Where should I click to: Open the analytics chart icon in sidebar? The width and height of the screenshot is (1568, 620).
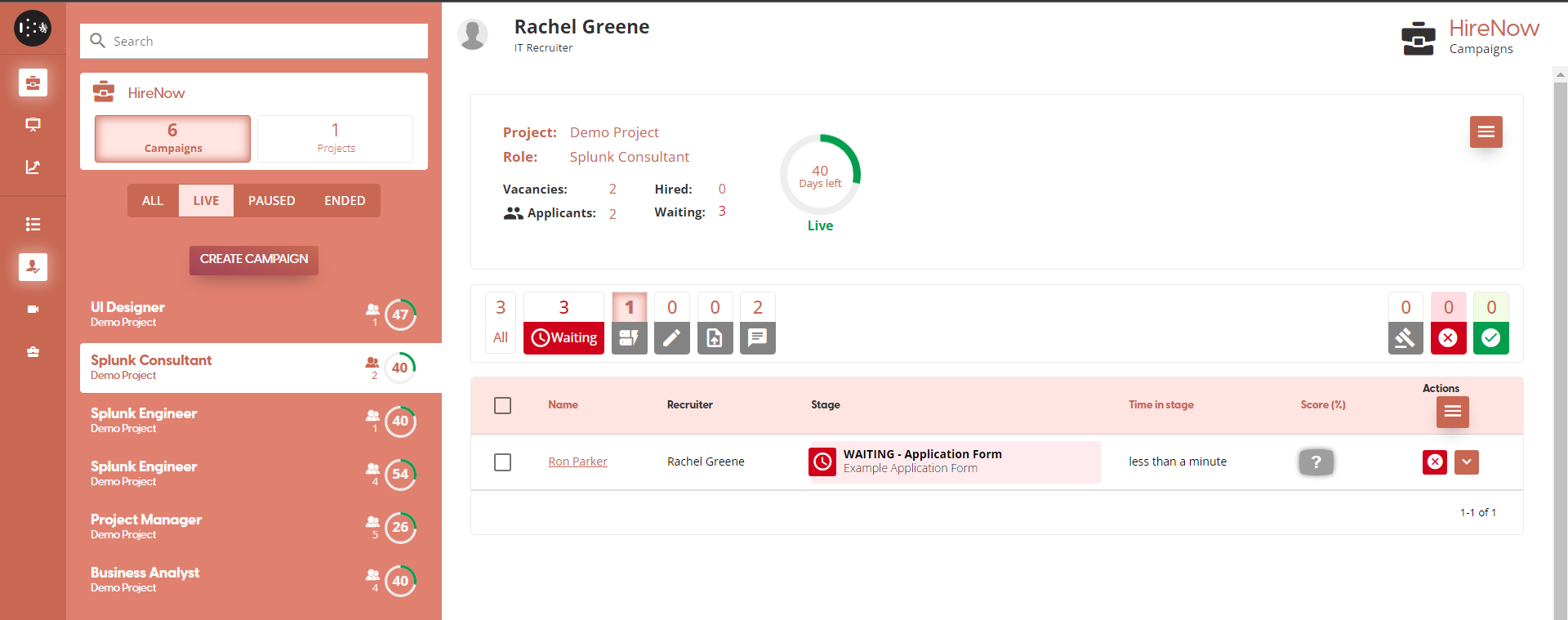point(33,167)
